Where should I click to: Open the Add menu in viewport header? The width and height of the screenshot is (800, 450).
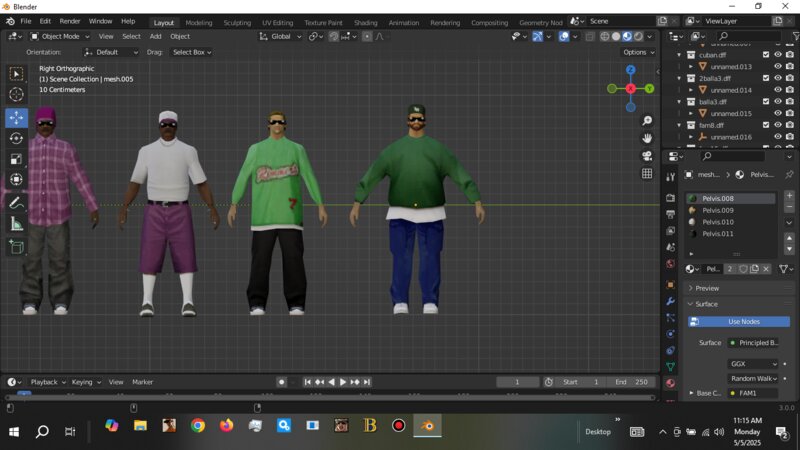155,36
